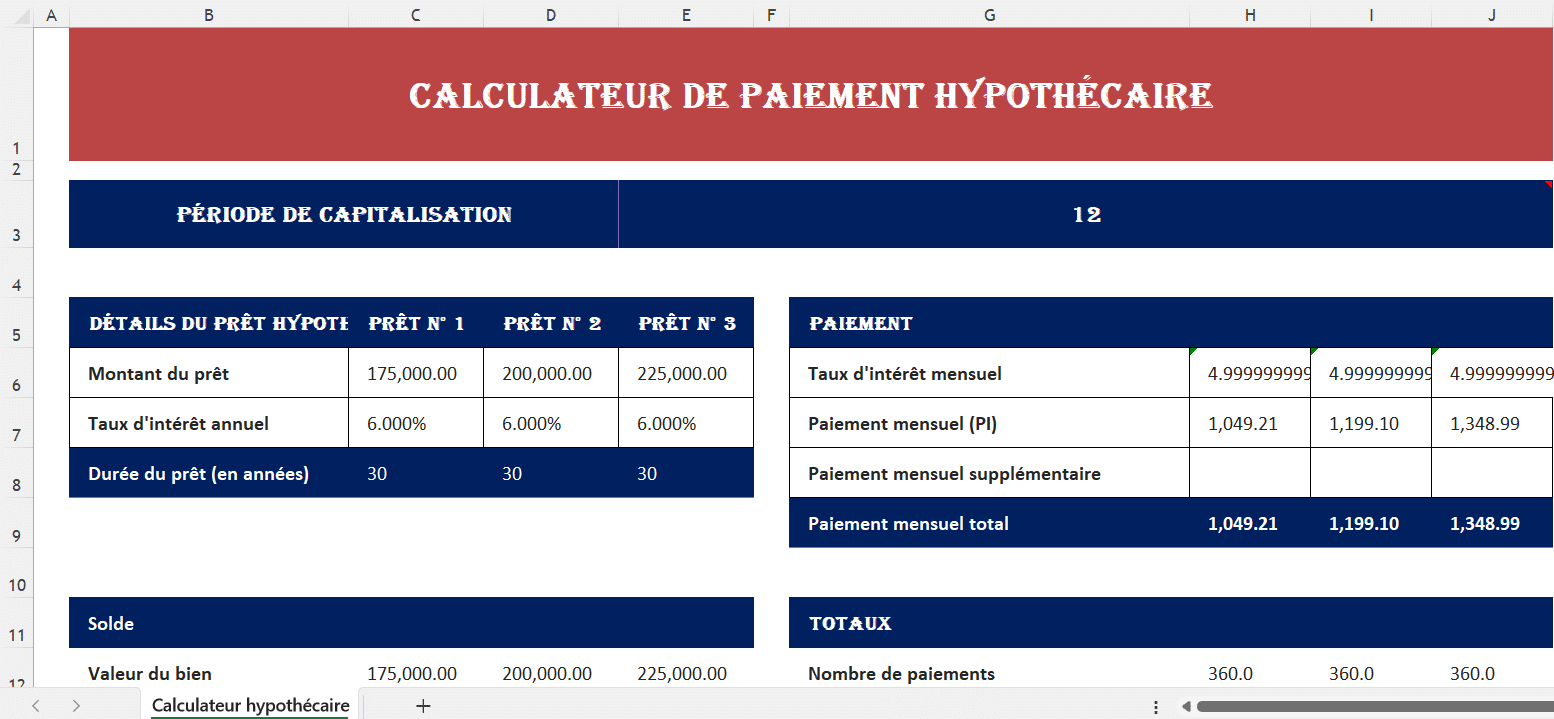Select the total monthly payment 1,348.99

point(1484,522)
